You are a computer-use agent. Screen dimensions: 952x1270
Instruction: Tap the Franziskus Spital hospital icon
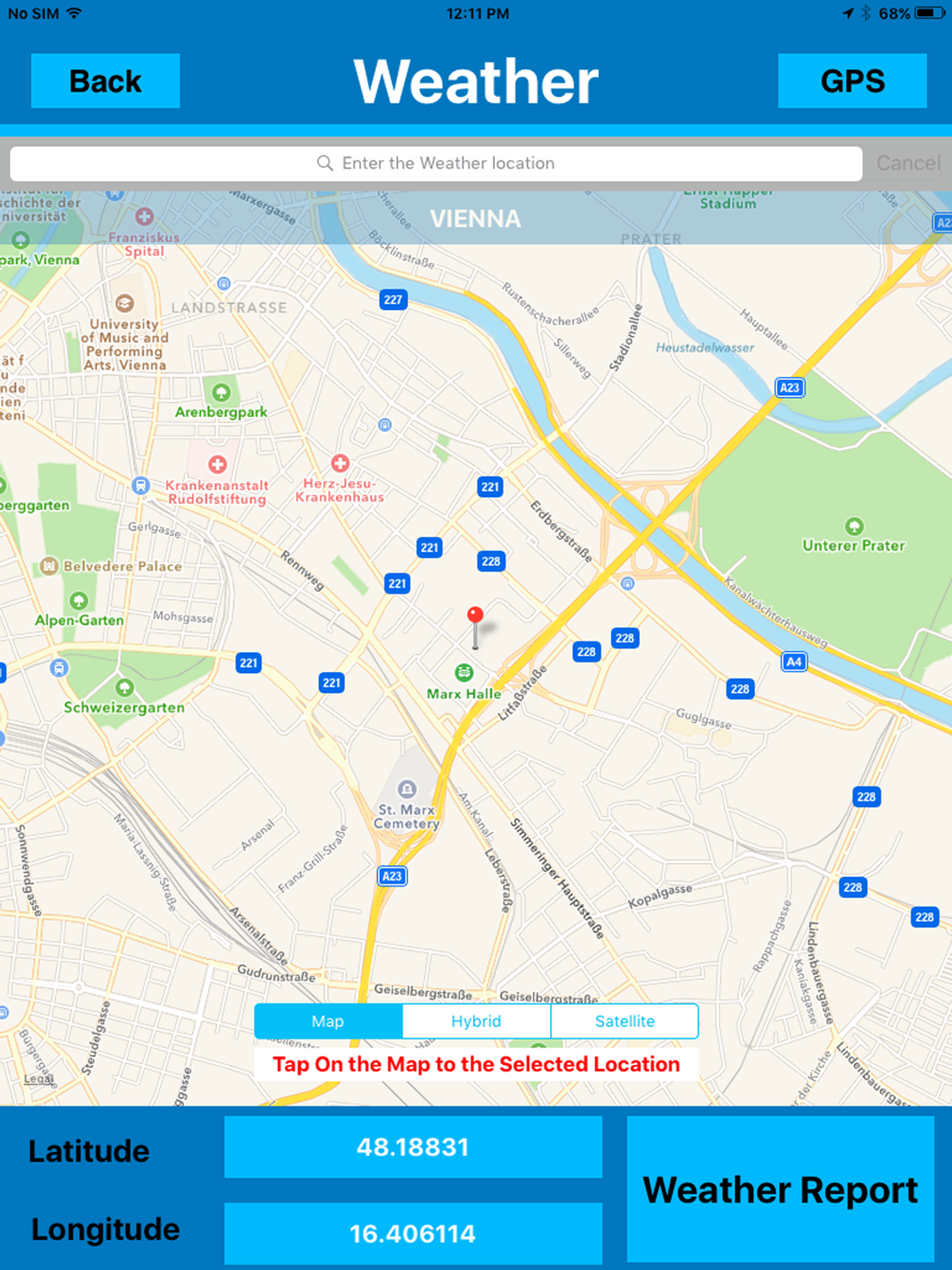pyautogui.click(x=144, y=217)
